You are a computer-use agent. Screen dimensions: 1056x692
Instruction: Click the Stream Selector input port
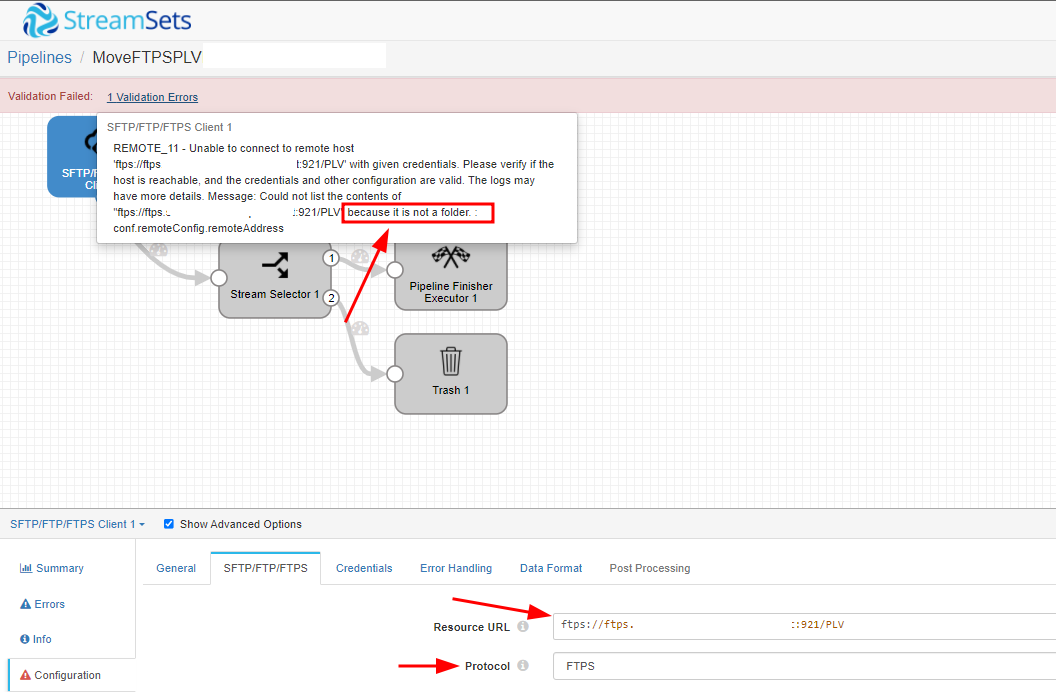[x=219, y=277]
